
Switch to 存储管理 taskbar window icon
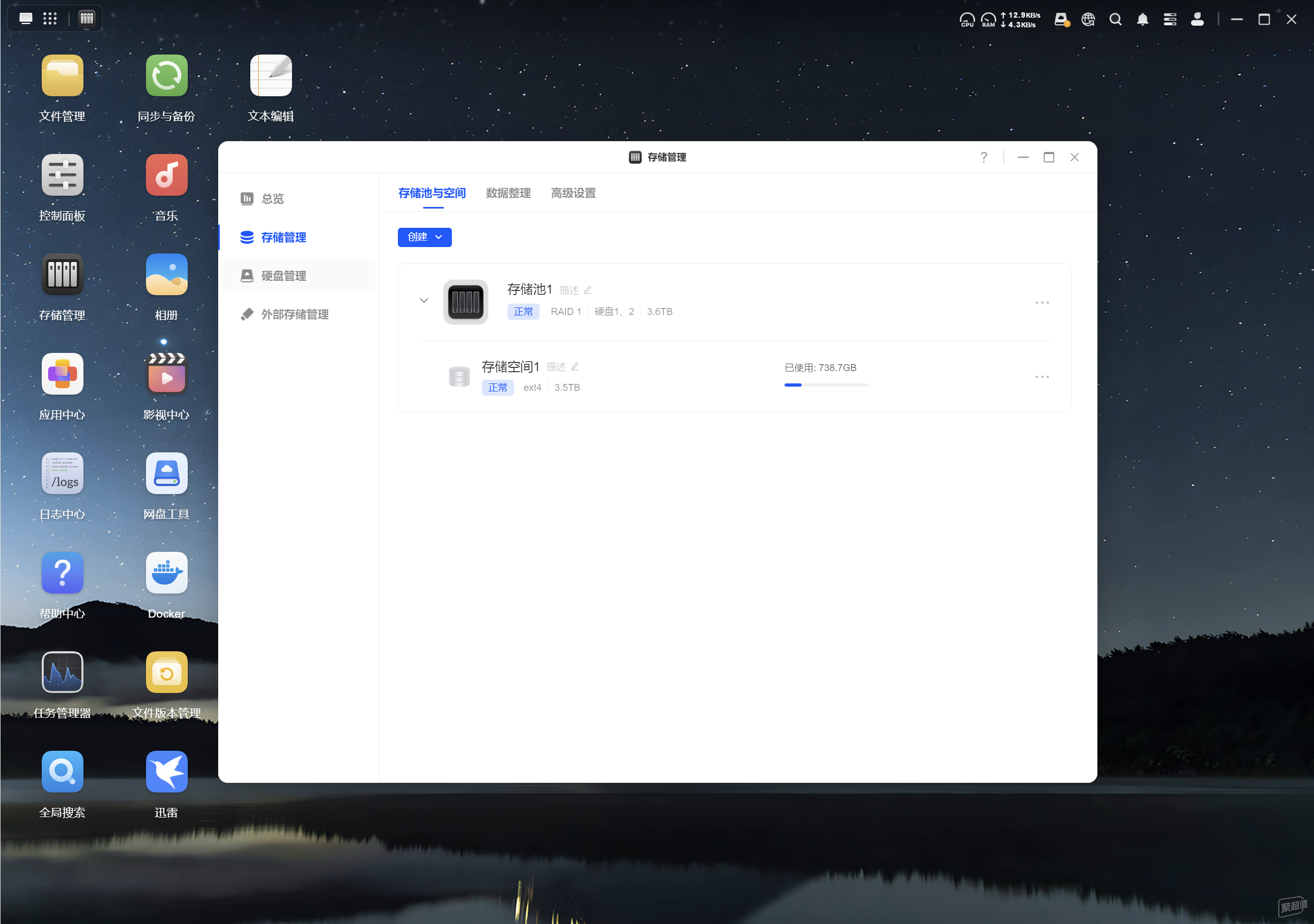point(87,18)
